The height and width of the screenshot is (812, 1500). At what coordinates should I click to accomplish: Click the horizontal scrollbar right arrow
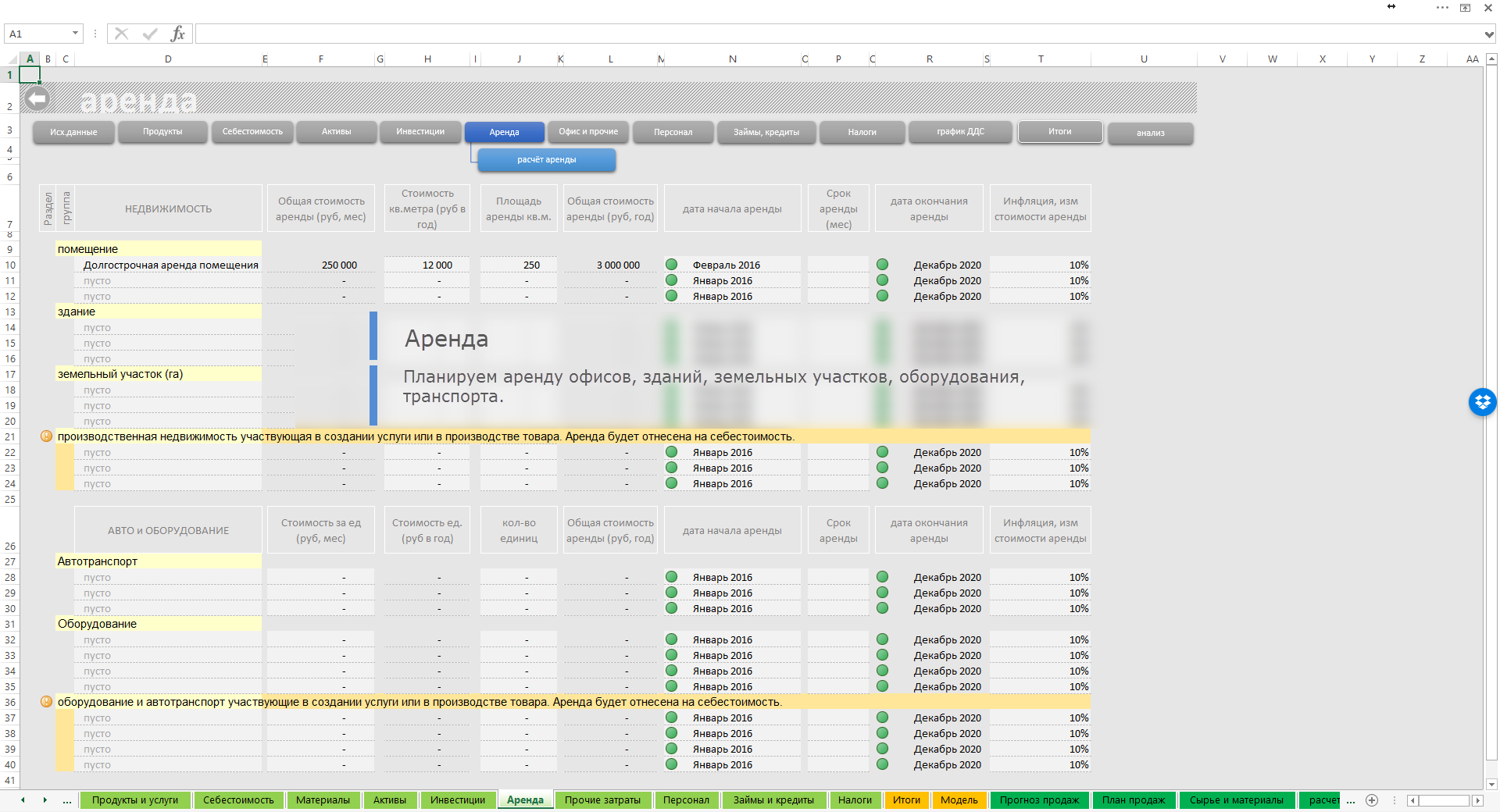point(1477,800)
